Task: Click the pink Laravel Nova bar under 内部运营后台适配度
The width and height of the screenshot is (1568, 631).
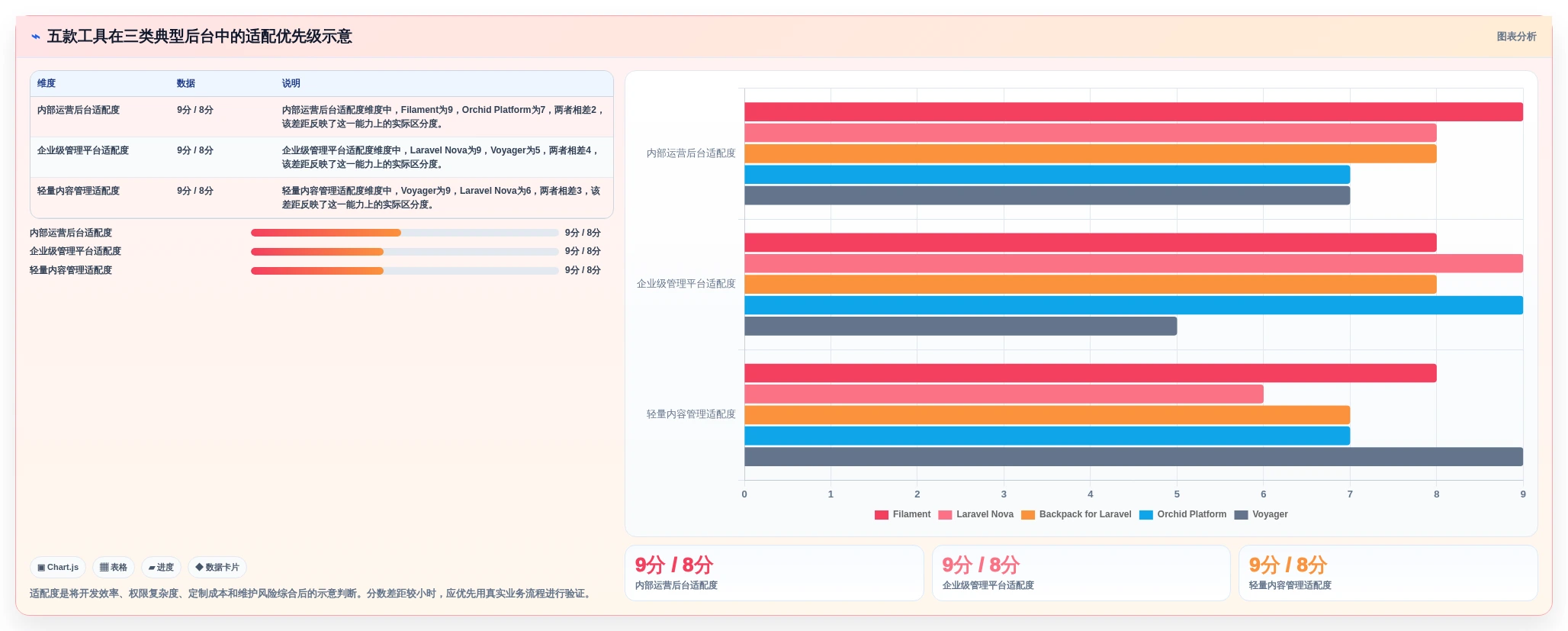Action: tap(1091, 133)
